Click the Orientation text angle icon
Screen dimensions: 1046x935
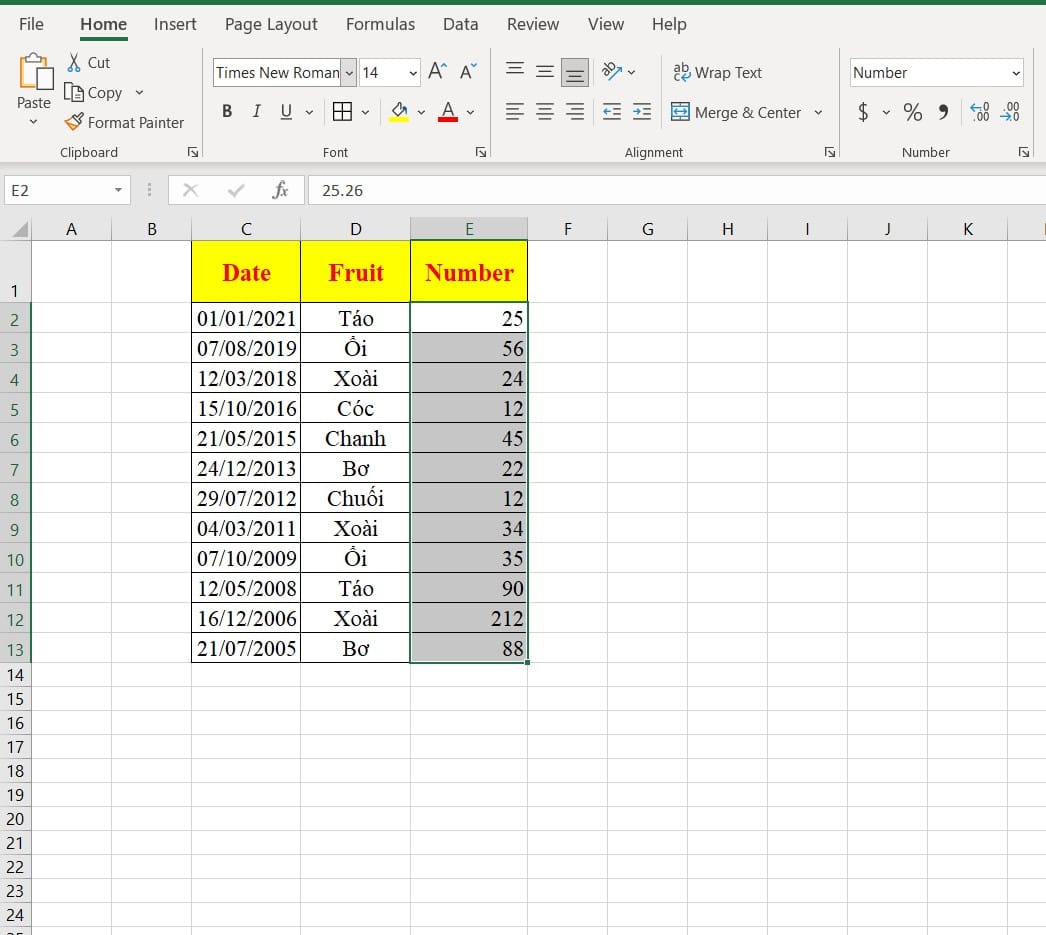click(x=612, y=71)
